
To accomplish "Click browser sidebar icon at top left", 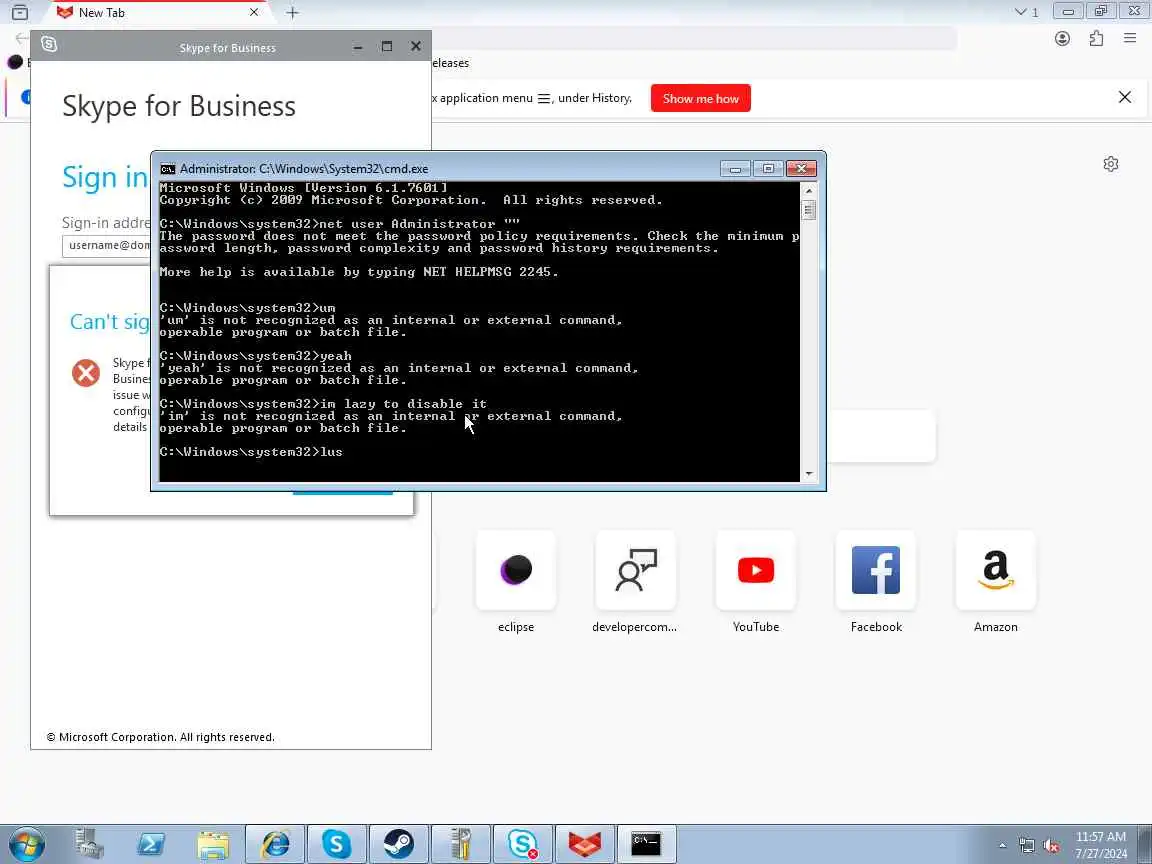I will (20, 12).
